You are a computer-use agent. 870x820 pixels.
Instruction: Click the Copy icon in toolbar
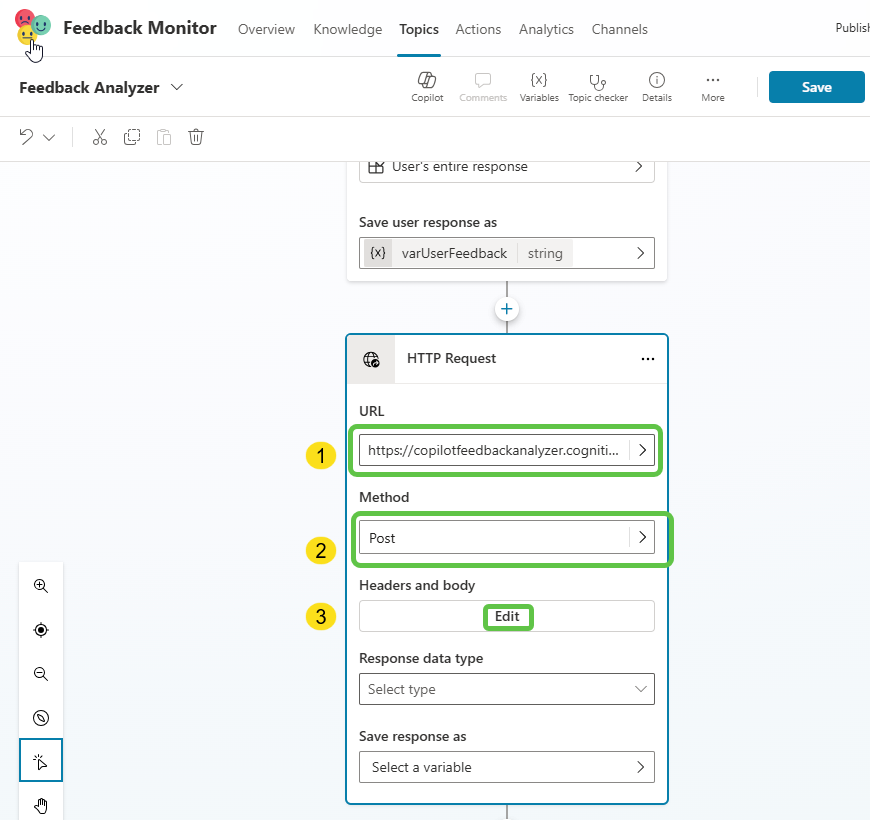pyautogui.click(x=132, y=137)
